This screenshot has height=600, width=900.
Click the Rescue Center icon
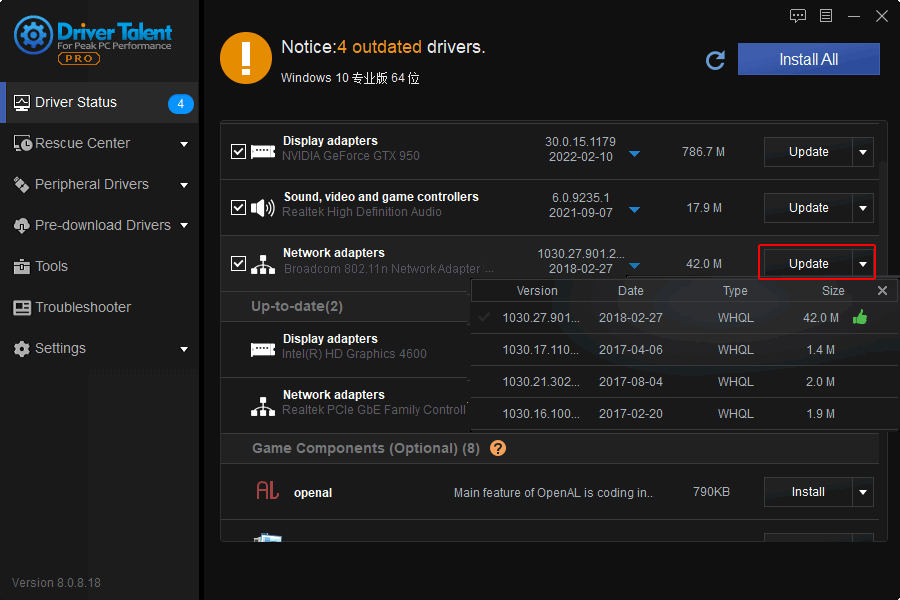(x=22, y=144)
